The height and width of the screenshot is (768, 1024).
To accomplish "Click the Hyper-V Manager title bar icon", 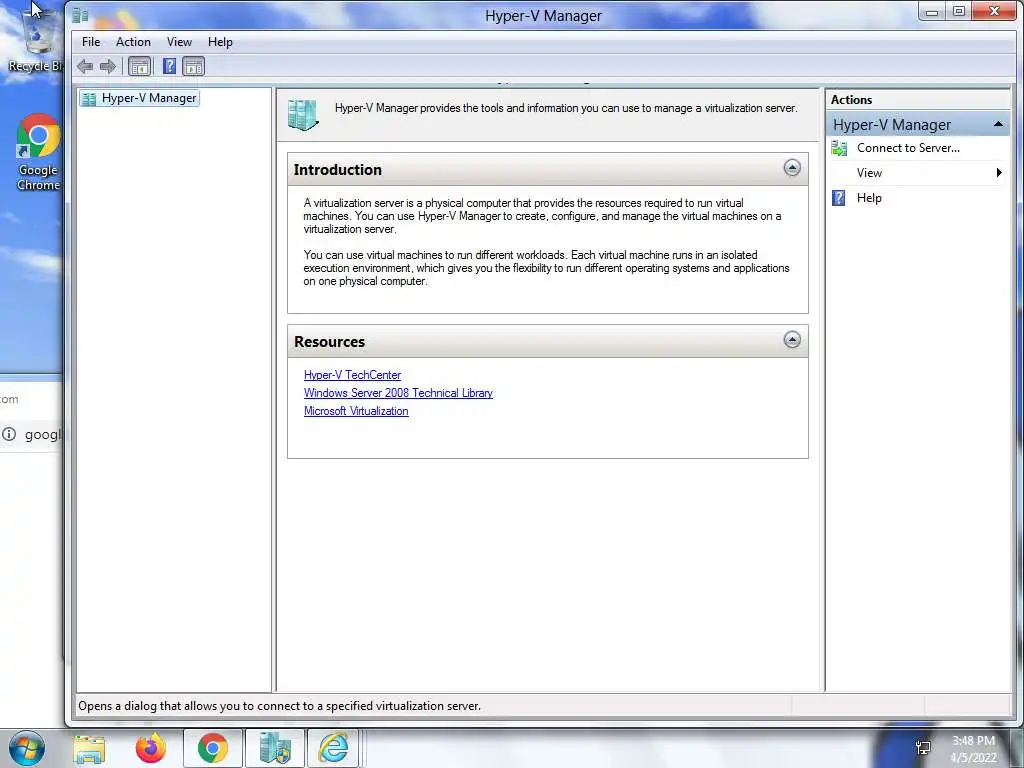I will 80,14.
